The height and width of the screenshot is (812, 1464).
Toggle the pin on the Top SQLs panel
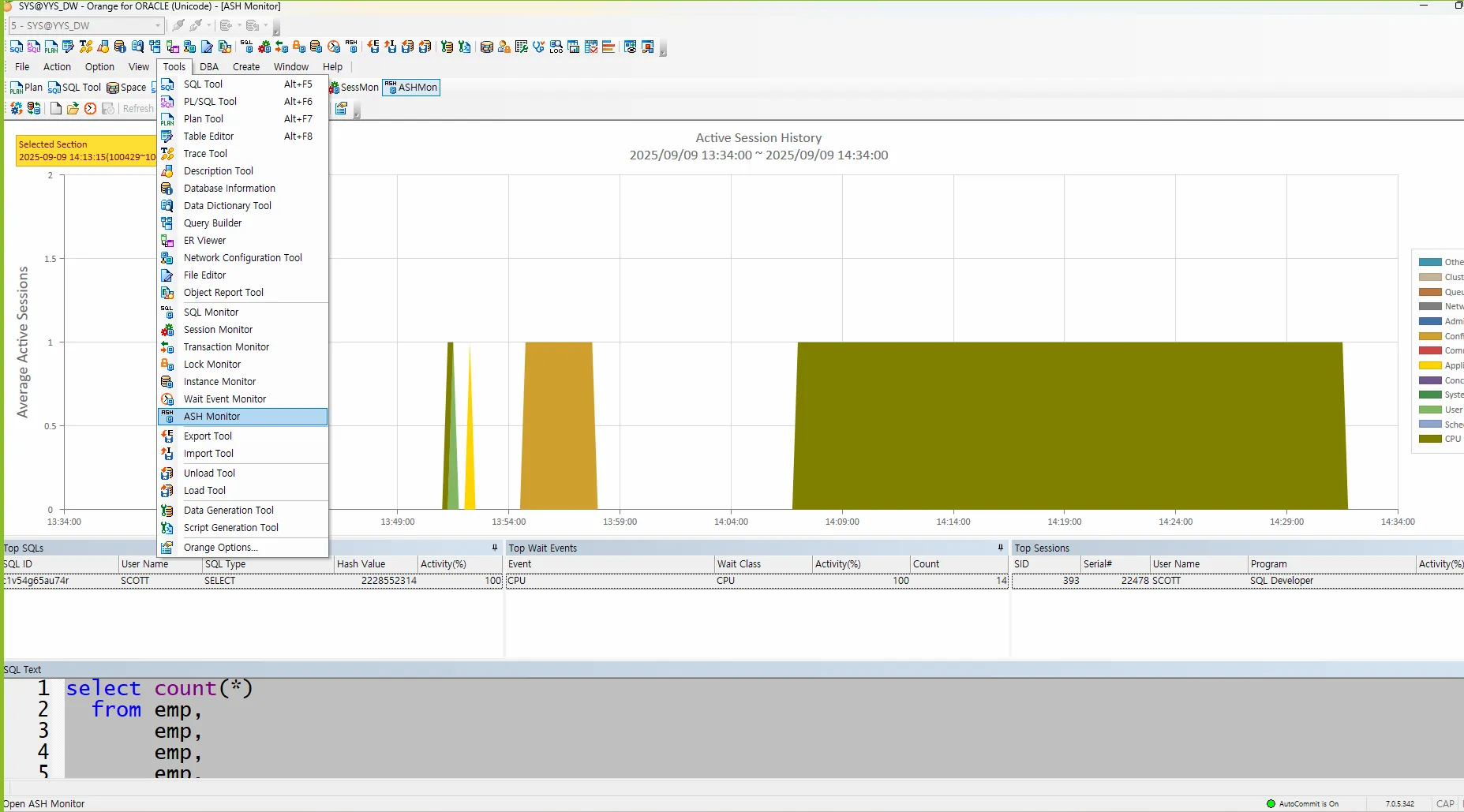pyautogui.click(x=495, y=548)
